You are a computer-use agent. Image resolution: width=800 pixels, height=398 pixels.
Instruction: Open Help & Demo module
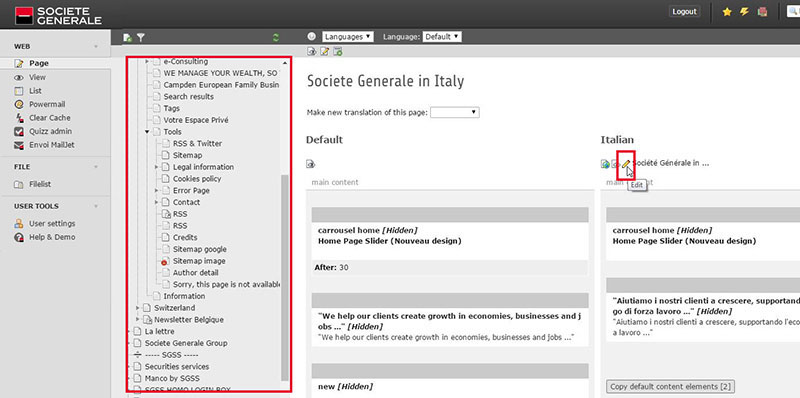click(52, 237)
